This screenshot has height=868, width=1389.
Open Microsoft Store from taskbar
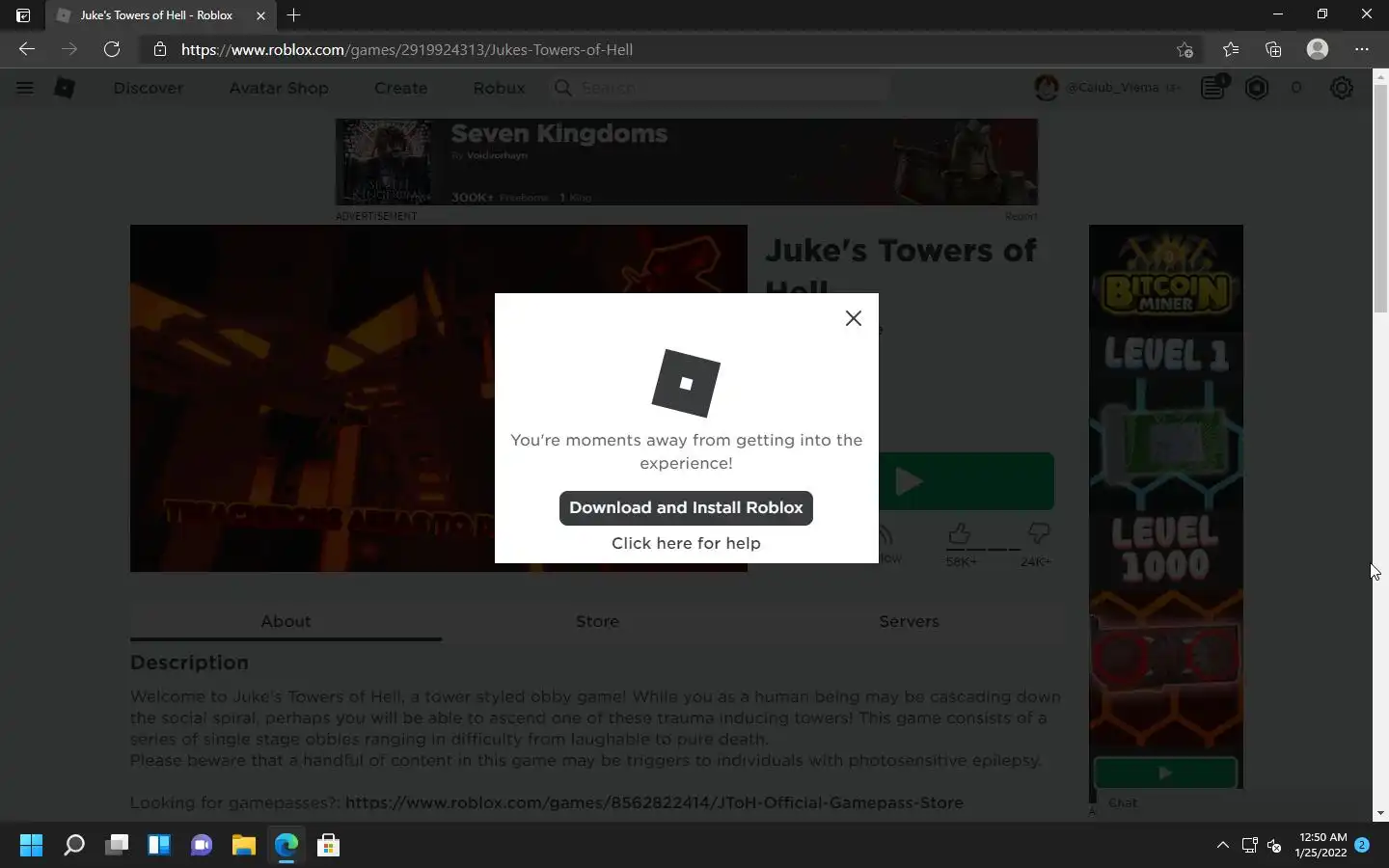coord(329,846)
